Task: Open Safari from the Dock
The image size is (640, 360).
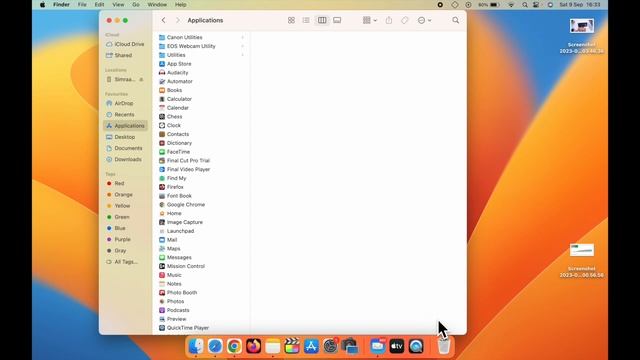Action: click(215, 347)
